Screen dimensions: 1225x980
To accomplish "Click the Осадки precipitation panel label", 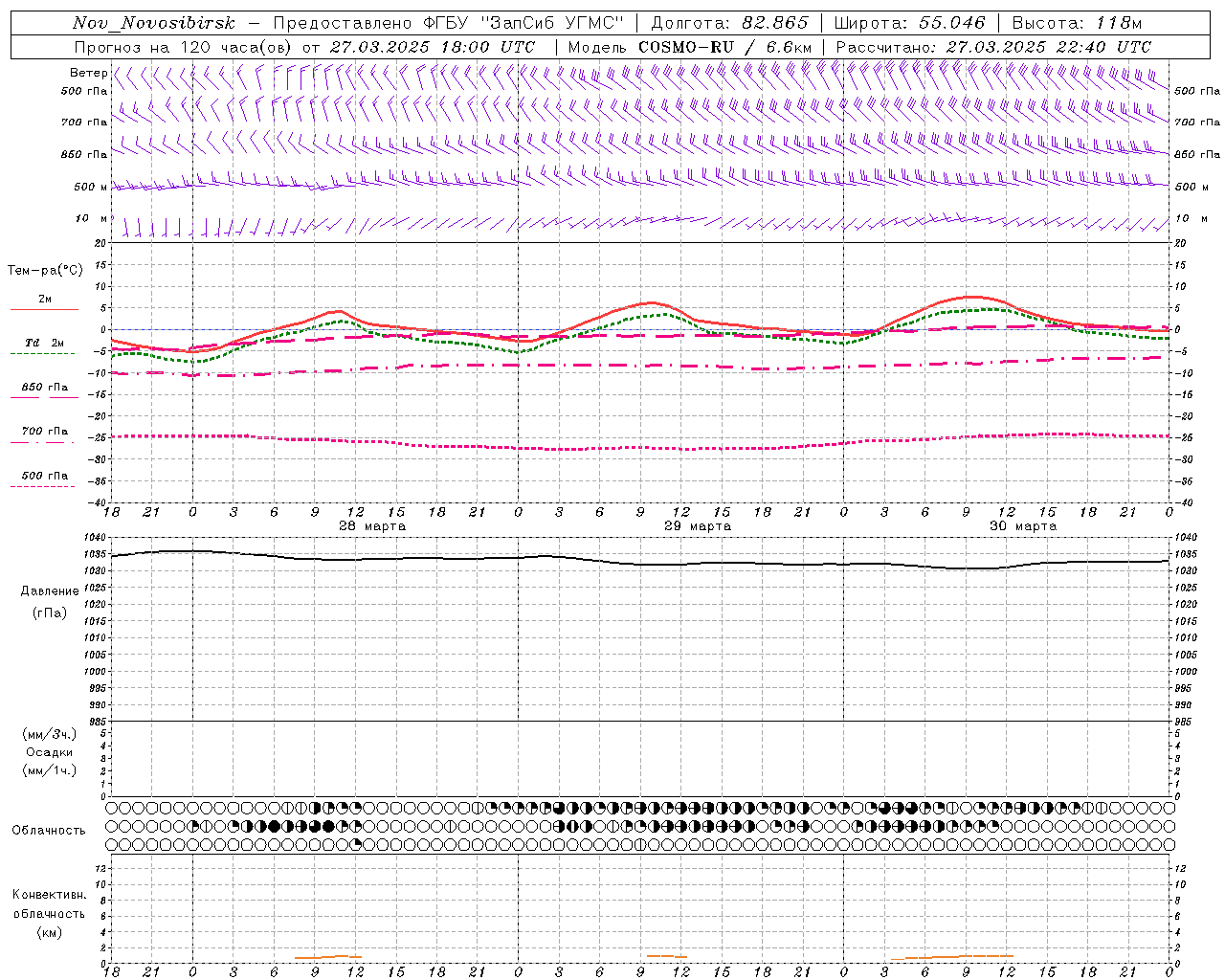I will coord(50,752).
